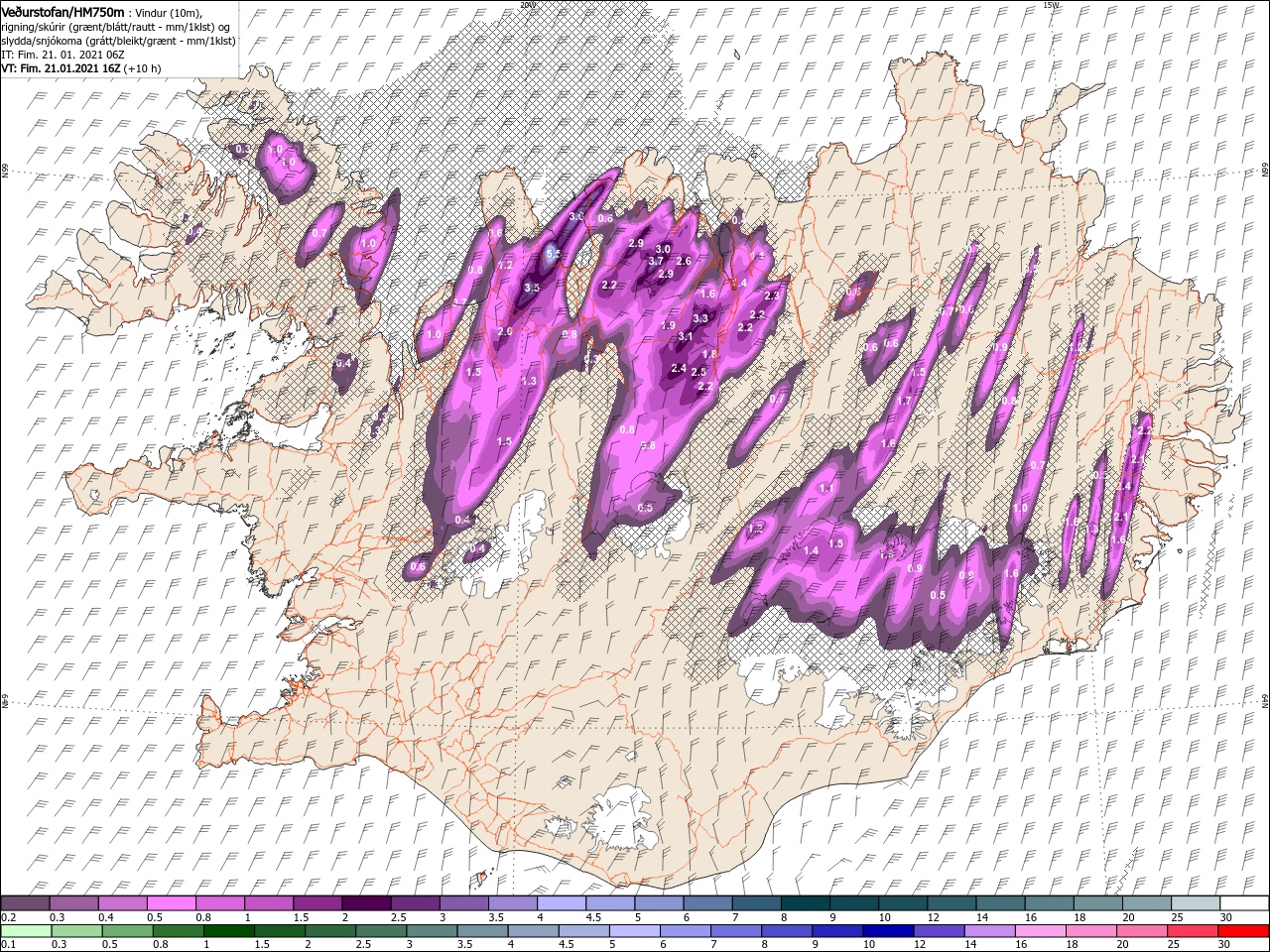Click the pink lower swatch between 16 and 18
The height and width of the screenshot is (952, 1270).
(x=1040, y=931)
